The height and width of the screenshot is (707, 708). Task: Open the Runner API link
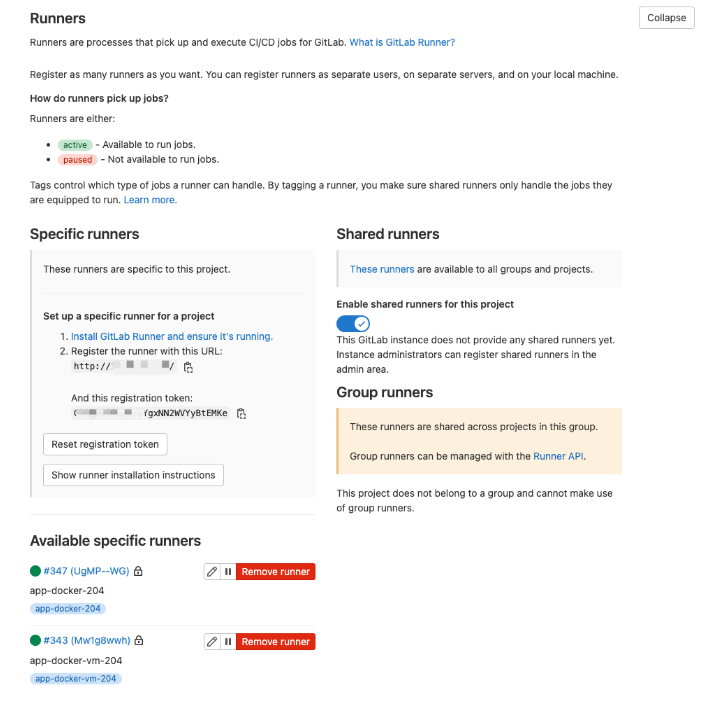point(559,456)
